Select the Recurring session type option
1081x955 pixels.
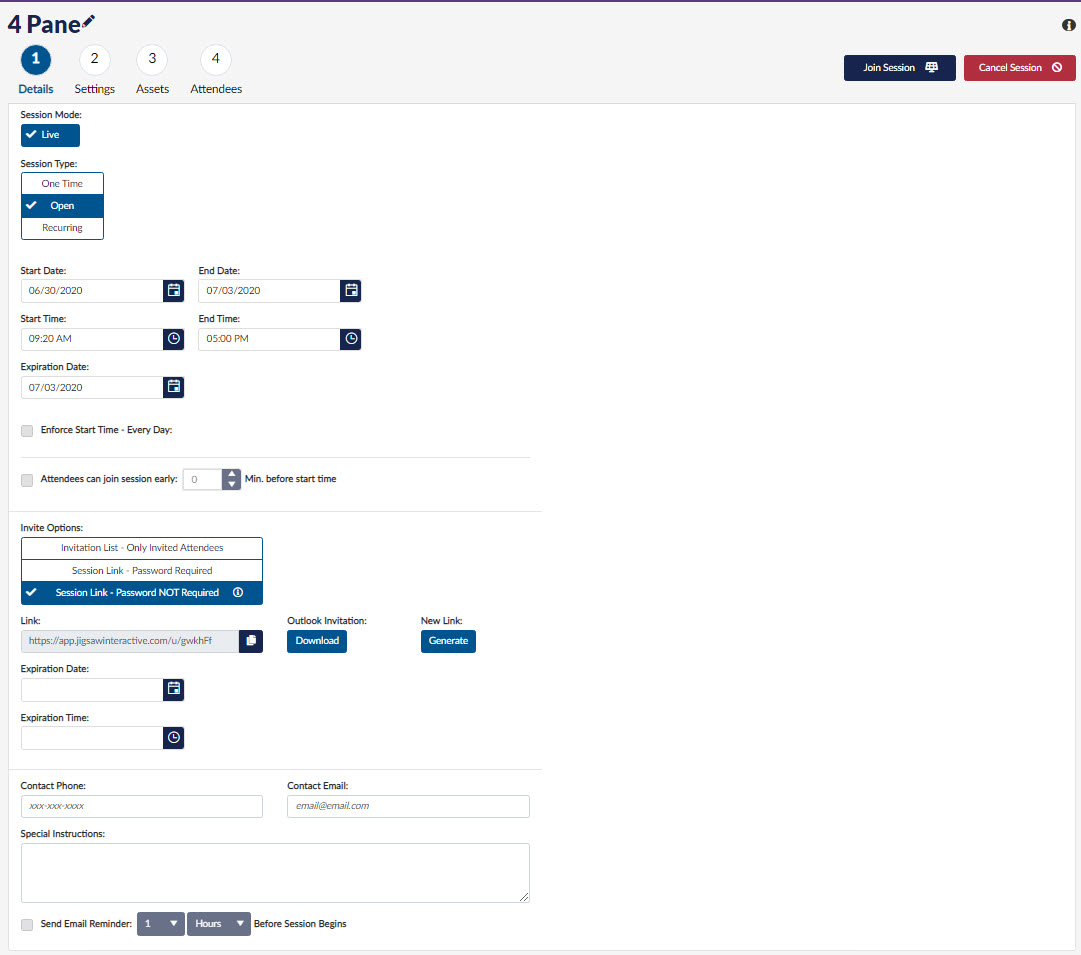point(62,228)
